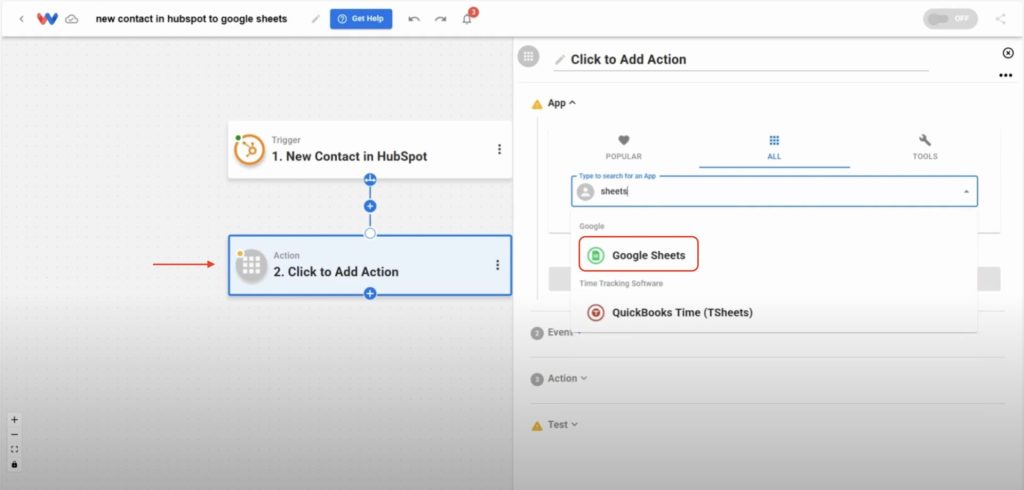Viewport: 1024px width, 490px height.
Task: Open trigger node three-dot menu
Action: (x=500, y=150)
